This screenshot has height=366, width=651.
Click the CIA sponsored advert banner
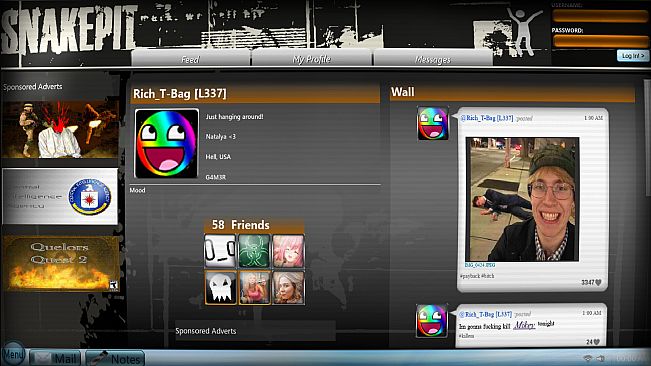pos(61,197)
